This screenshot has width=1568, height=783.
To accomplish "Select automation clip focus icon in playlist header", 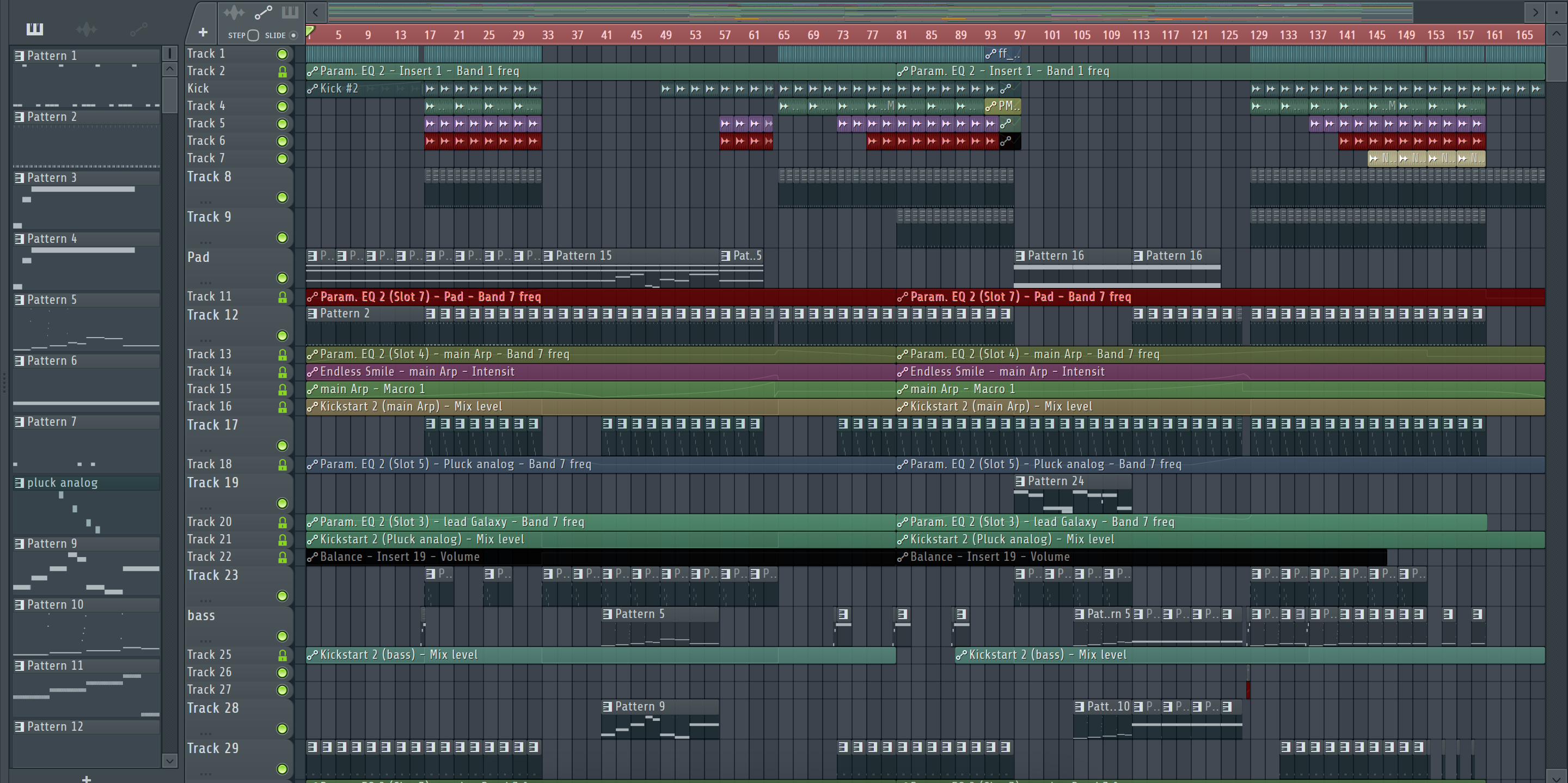I will [263, 12].
